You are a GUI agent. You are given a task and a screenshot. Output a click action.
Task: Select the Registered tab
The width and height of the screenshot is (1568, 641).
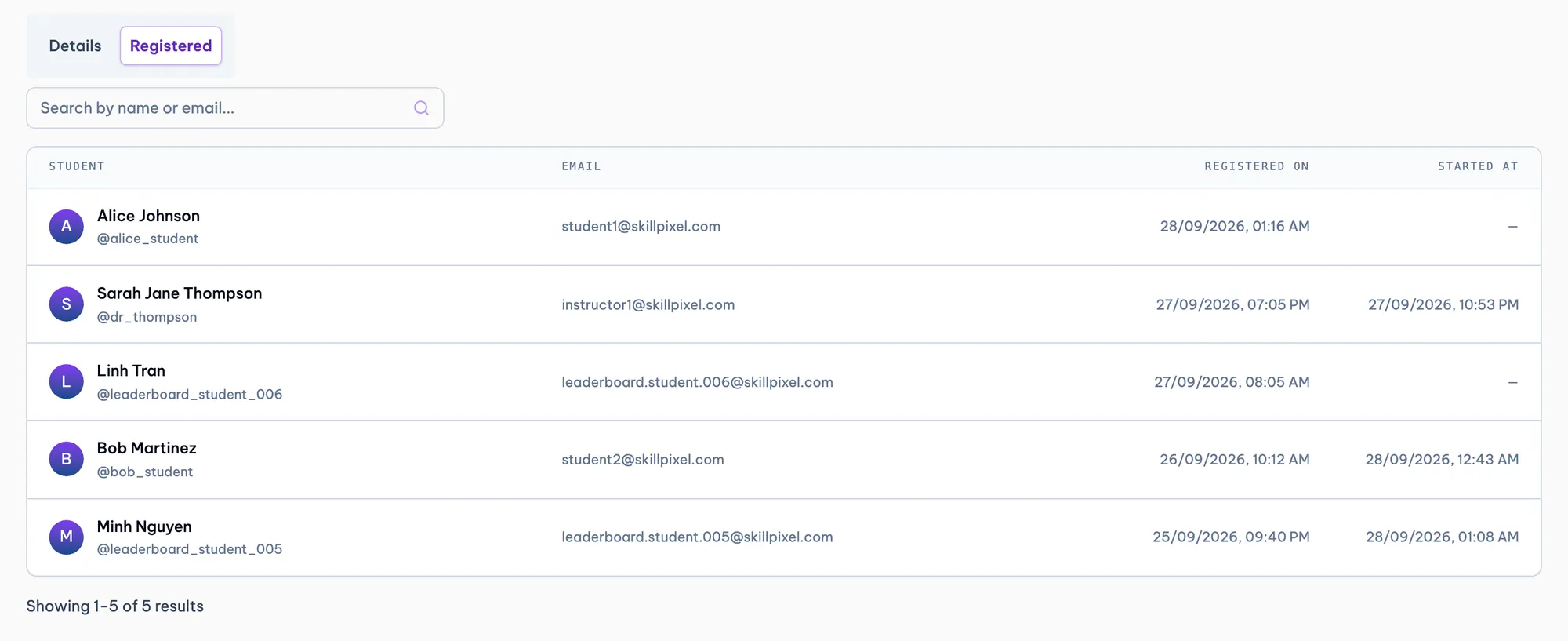[x=171, y=46]
